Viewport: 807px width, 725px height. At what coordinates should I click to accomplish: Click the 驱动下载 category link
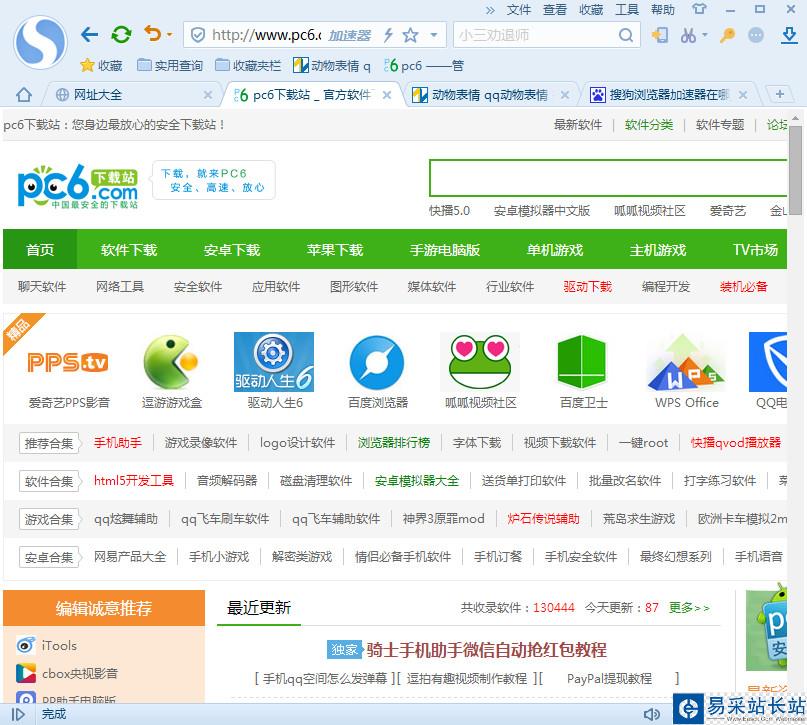(587, 286)
